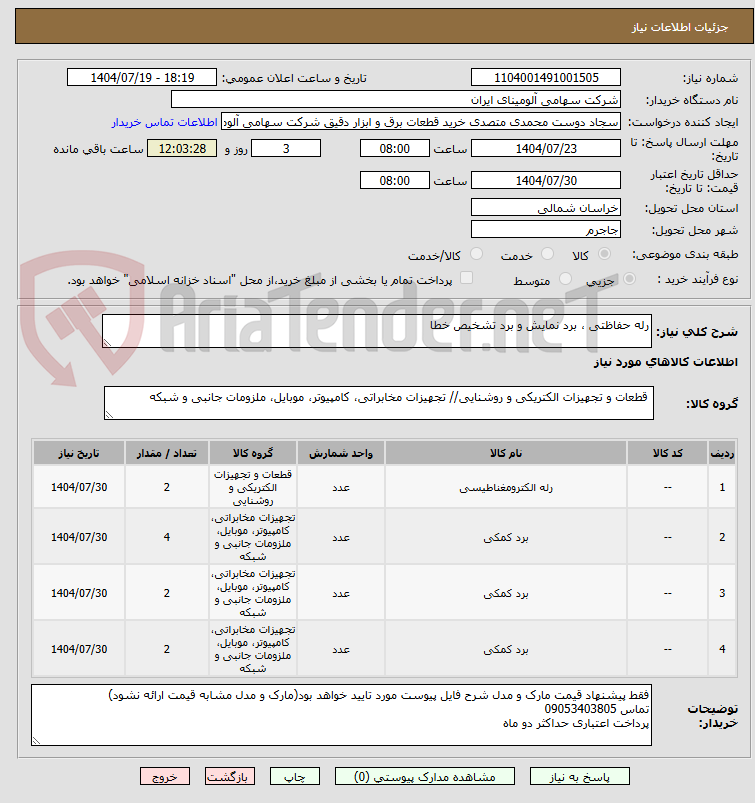Click the گروه کالا textarea
The width and height of the screenshot is (755, 803).
coord(379,403)
